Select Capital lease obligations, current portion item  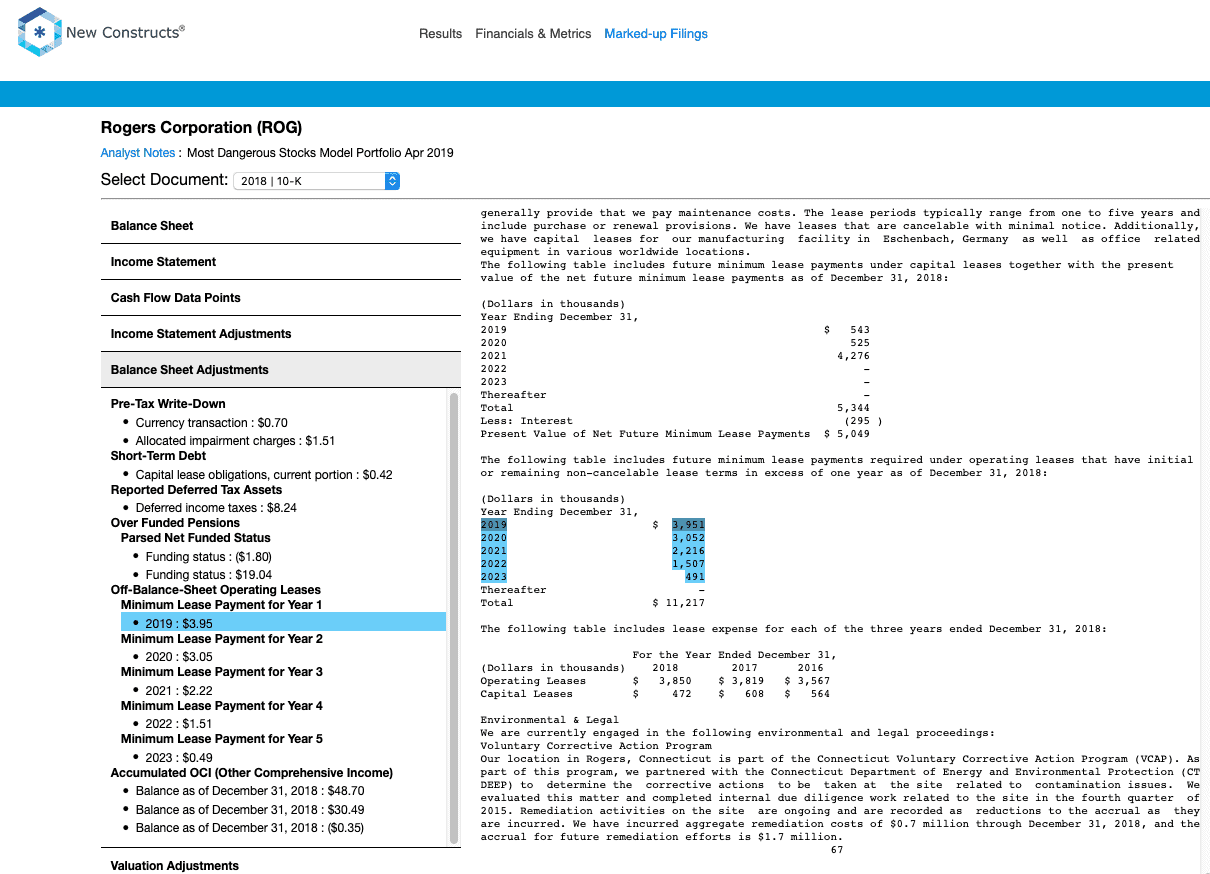(264, 475)
